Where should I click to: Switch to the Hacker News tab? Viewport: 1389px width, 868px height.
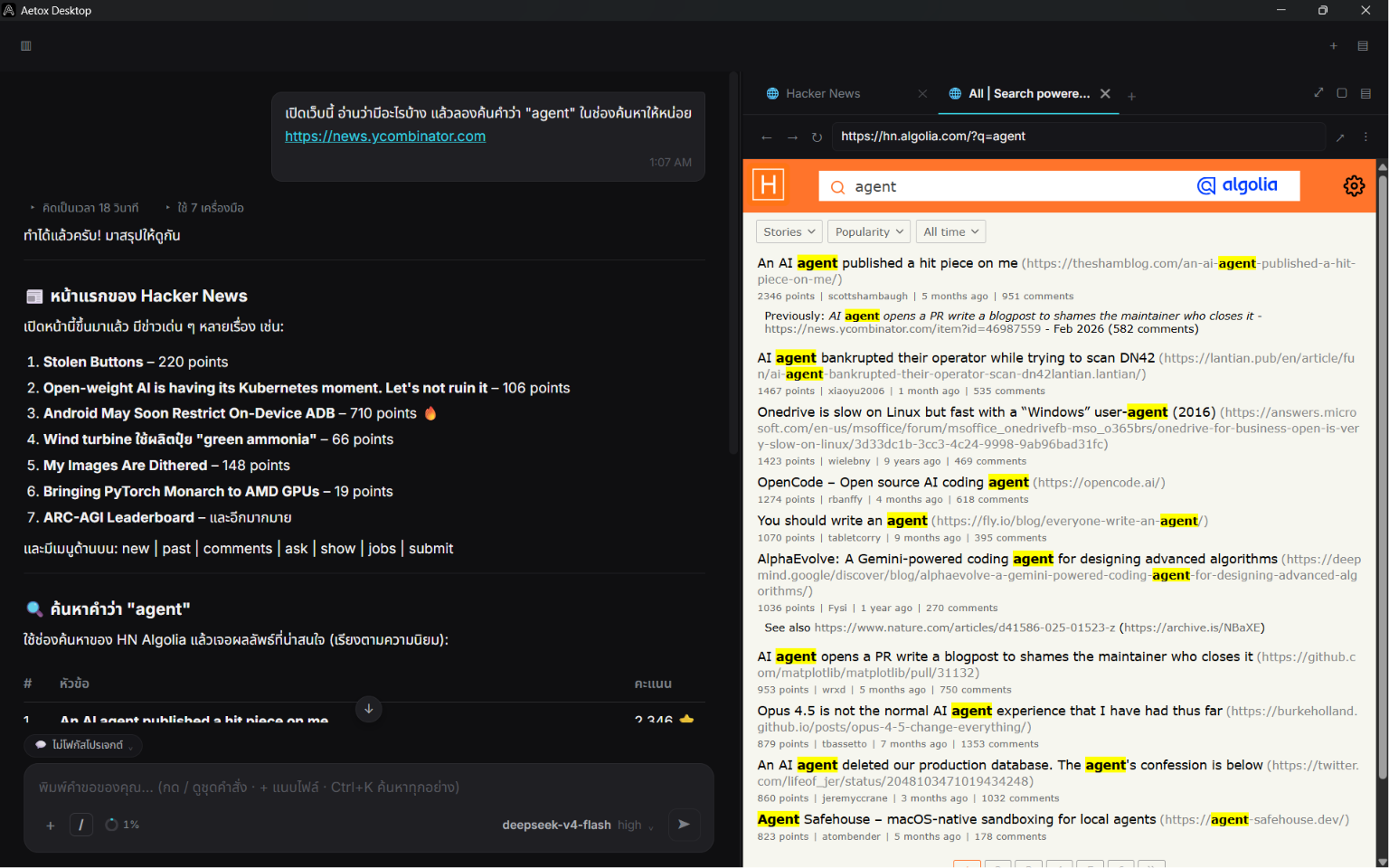click(x=823, y=94)
